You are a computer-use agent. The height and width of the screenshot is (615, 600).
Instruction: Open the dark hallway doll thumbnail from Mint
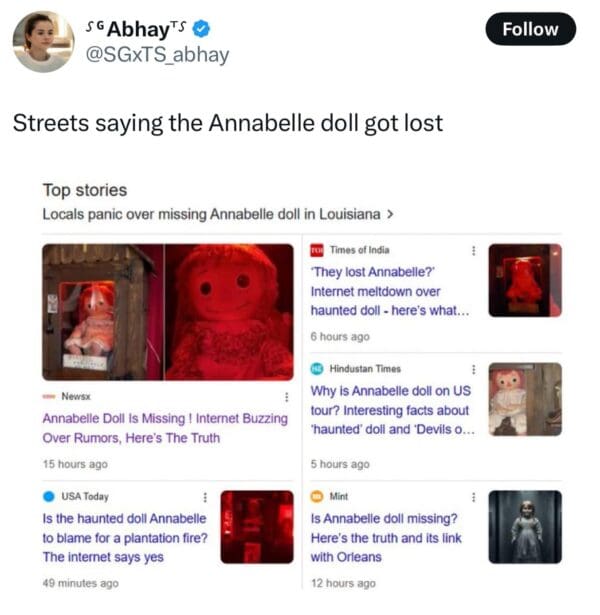[525, 527]
